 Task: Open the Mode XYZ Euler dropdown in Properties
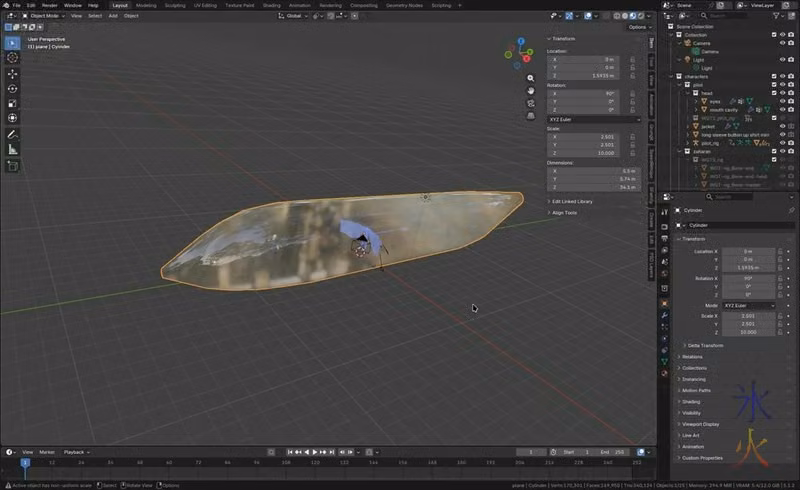click(748, 305)
